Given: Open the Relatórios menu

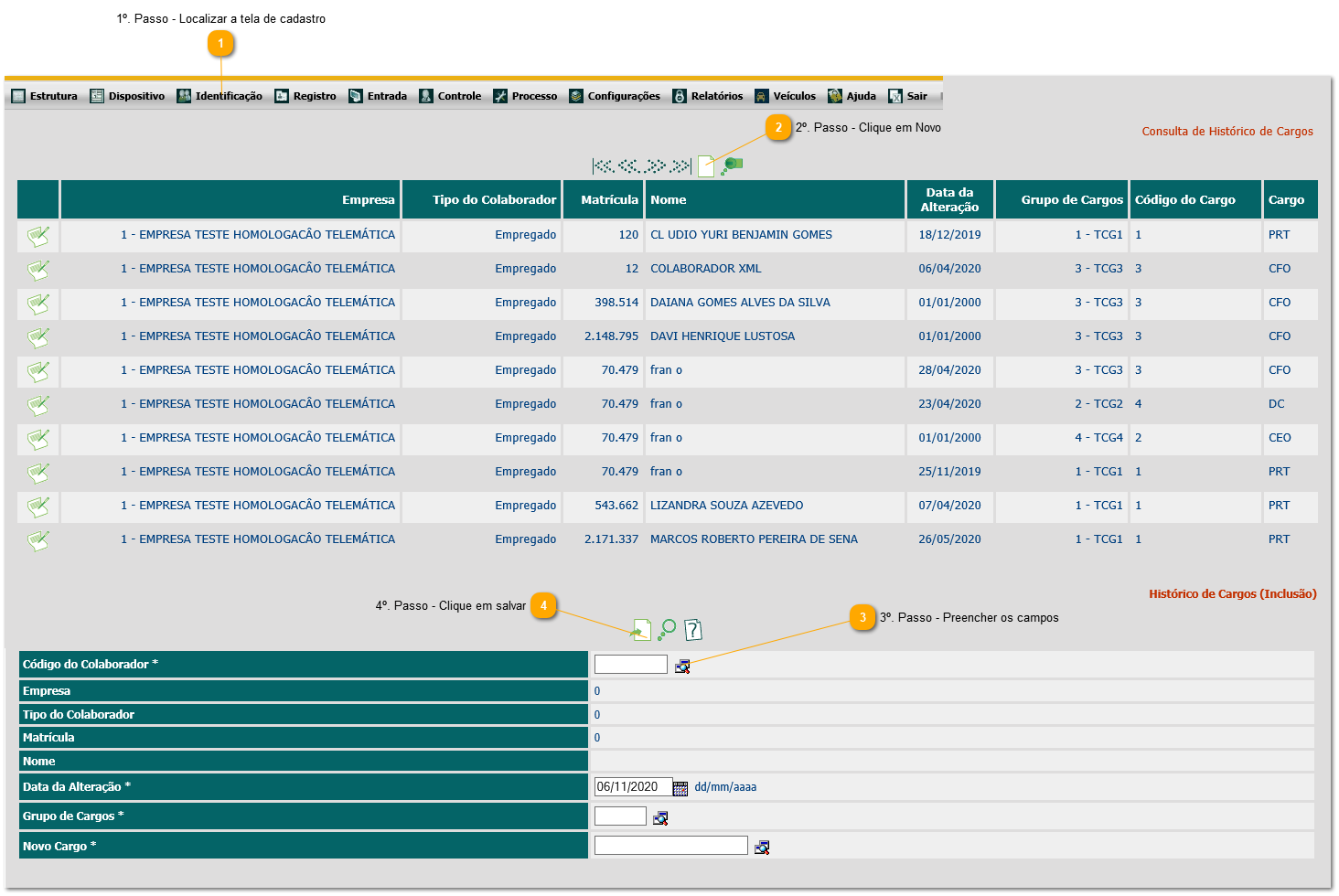Looking at the screenshot, I should pyautogui.click(x=708, y=96).
